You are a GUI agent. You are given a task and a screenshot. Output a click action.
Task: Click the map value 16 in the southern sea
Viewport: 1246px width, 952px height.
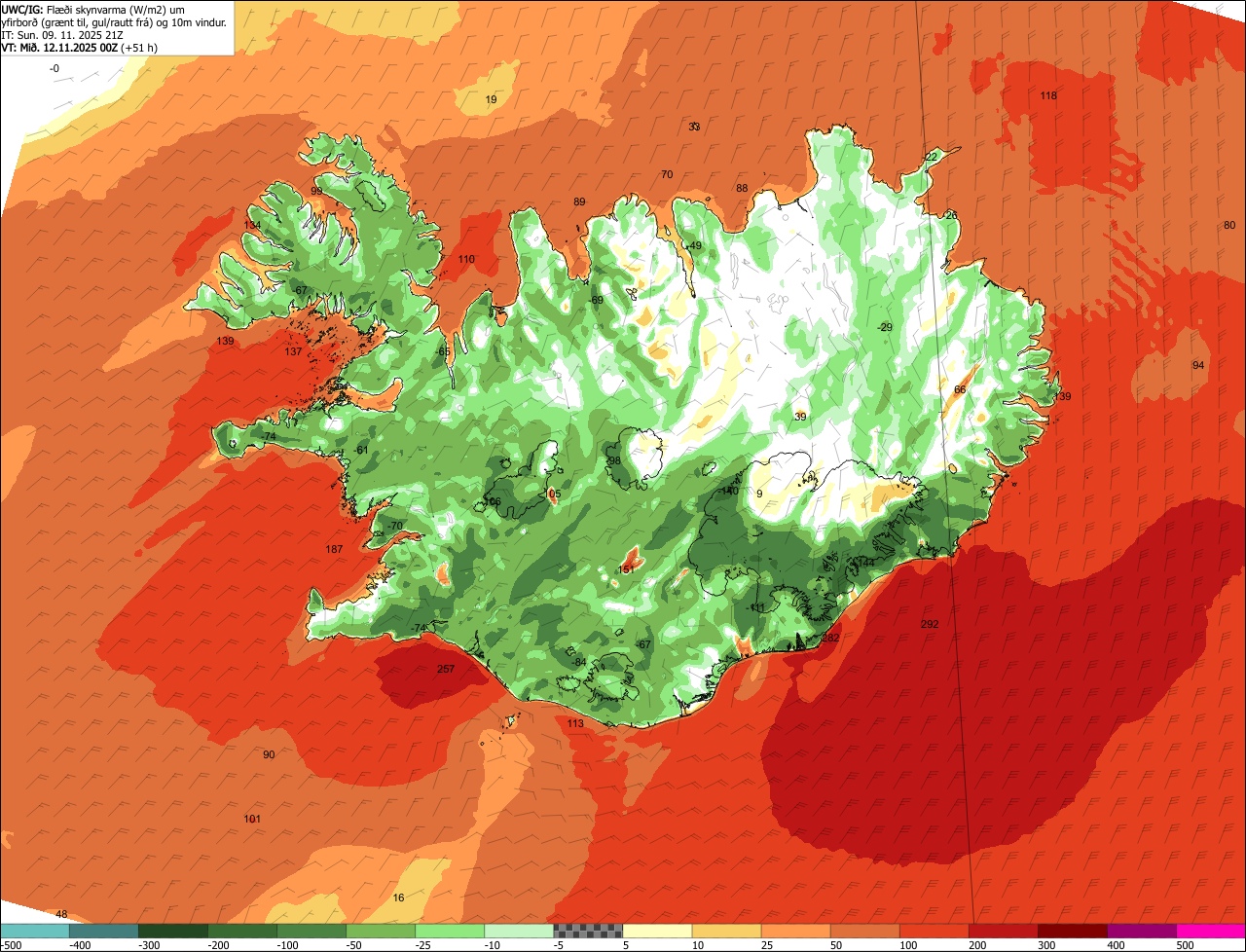click(398, 897)
